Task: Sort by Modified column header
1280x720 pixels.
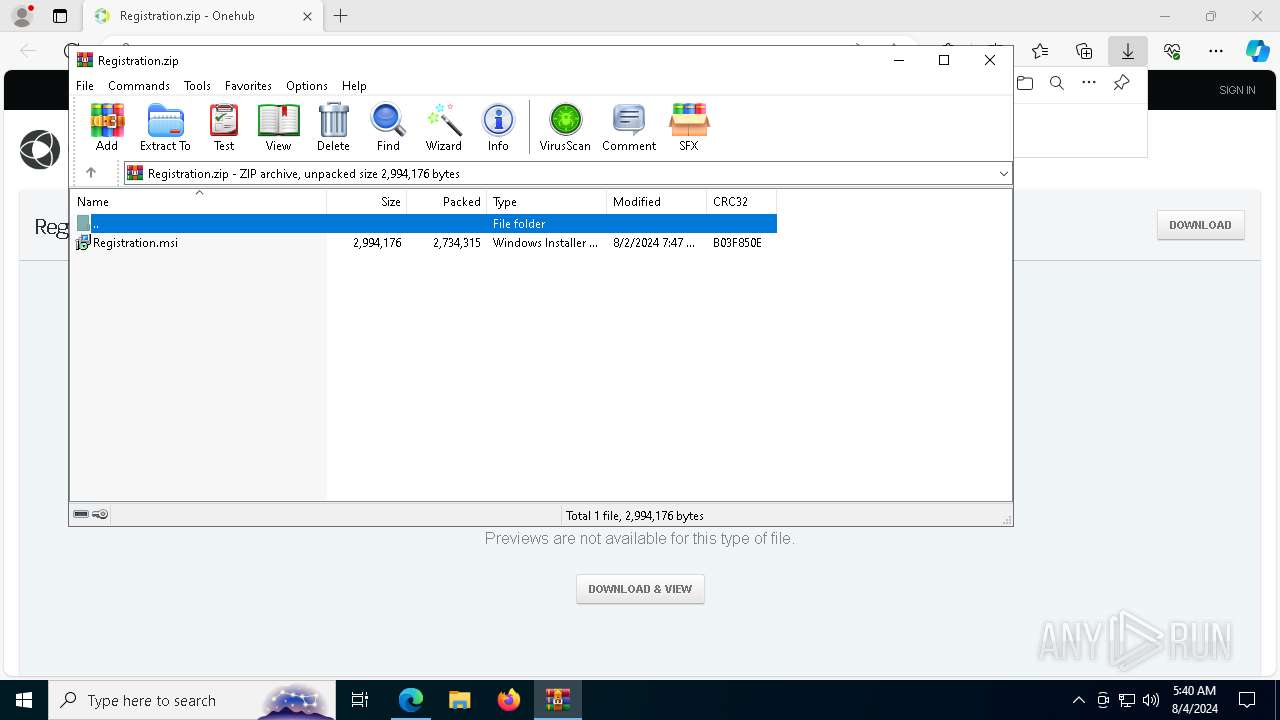Action: coord(657,202)
